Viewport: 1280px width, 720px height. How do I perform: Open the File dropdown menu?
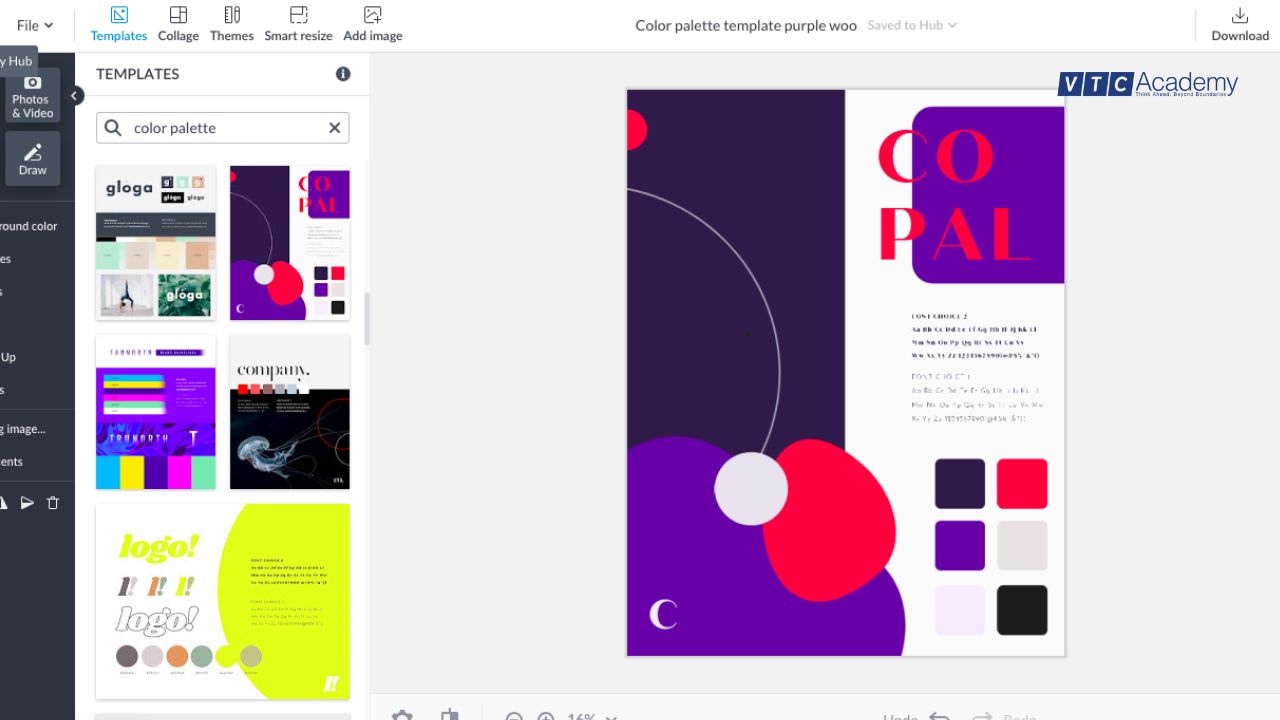tap(35, 25)
